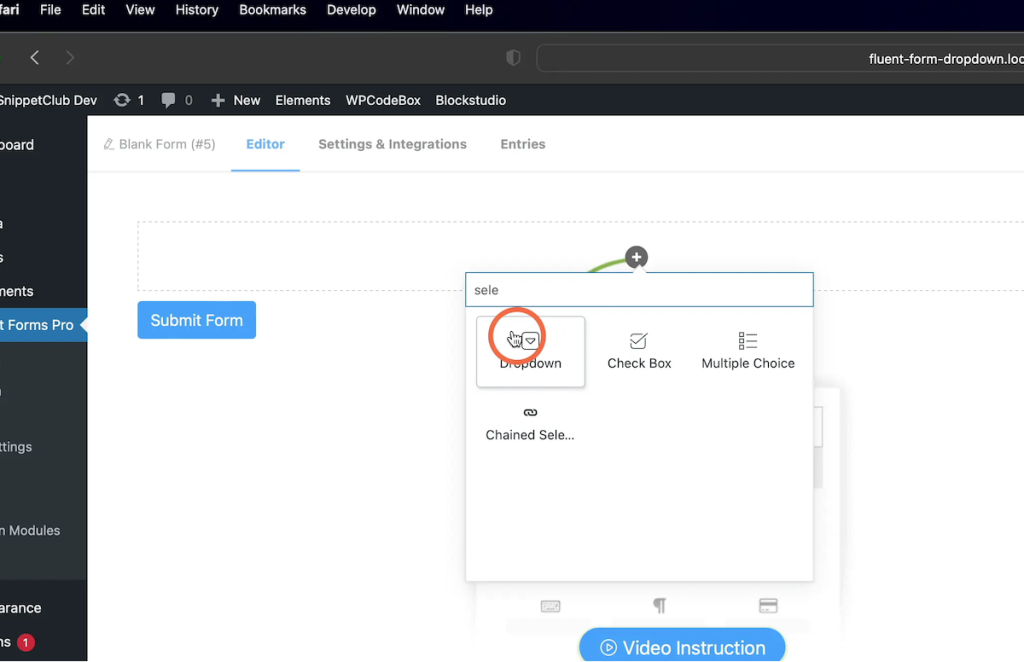This screenshot has height=662, width=1024.
Task: Insert the Multiple Choice field
Action: (x=748, y=352)
